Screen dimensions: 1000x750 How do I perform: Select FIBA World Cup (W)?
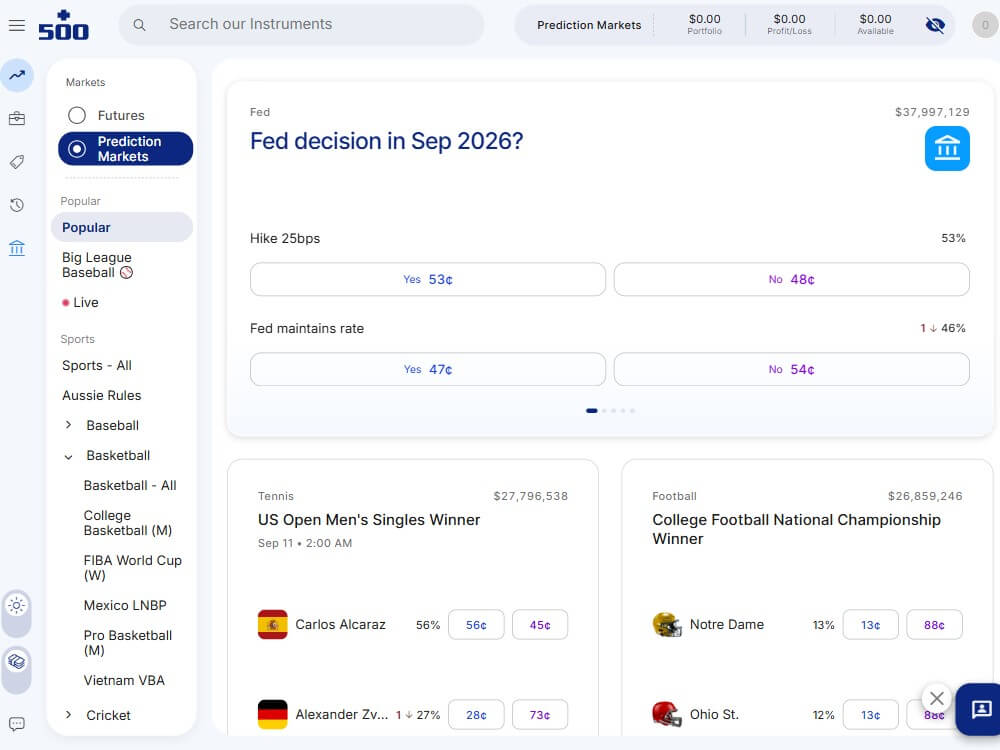[133, 568]
